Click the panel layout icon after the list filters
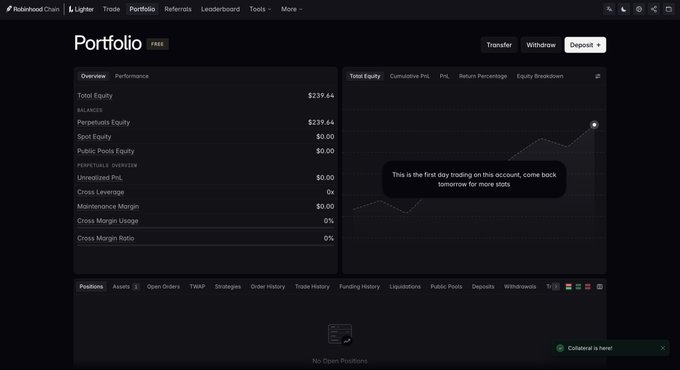Image resolution: width=680 pixels, height=370 pixels. 600,287
